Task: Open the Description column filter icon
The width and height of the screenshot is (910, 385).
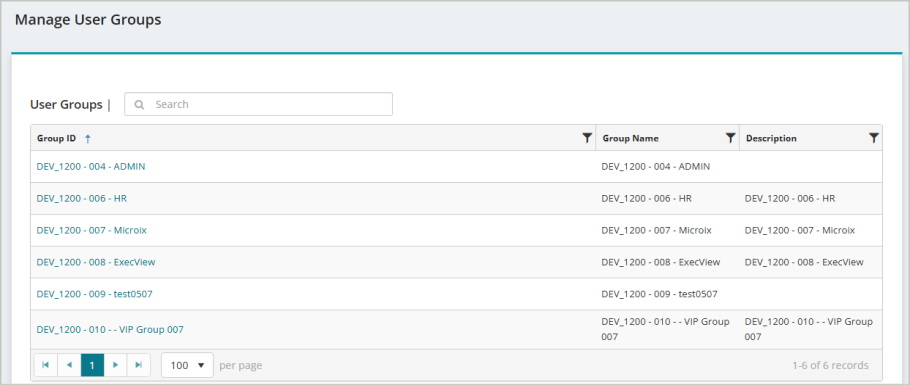Action: 873,138
